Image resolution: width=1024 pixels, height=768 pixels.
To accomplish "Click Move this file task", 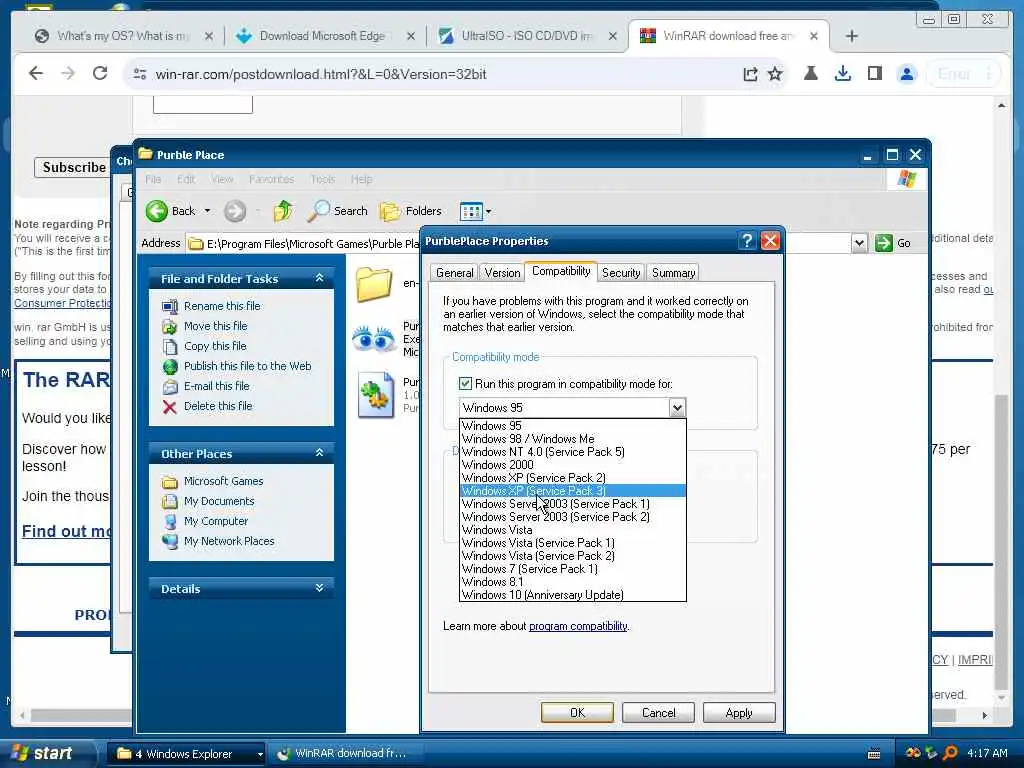I will tap(215, 326).
